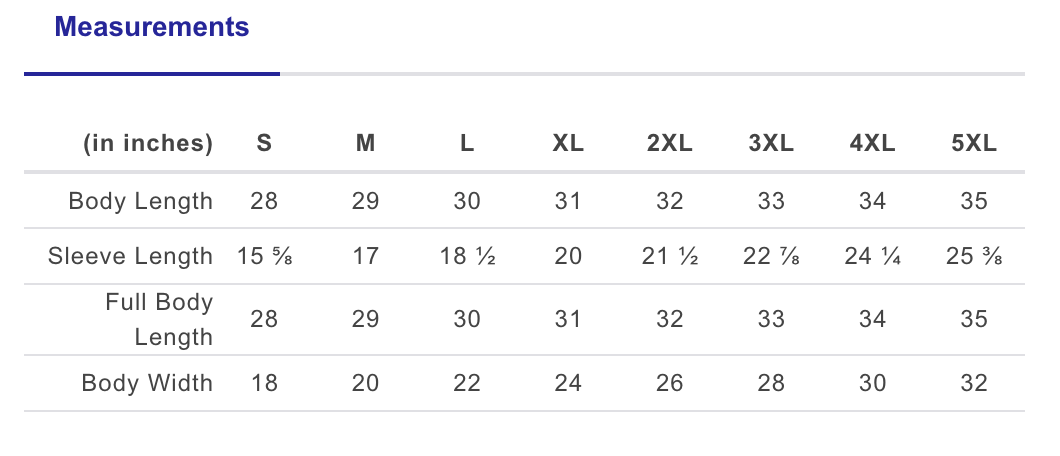This screenshot has width=1060, height=456.
Task: Select the 18 ½ sleeve length value
Action: (467, 256)
